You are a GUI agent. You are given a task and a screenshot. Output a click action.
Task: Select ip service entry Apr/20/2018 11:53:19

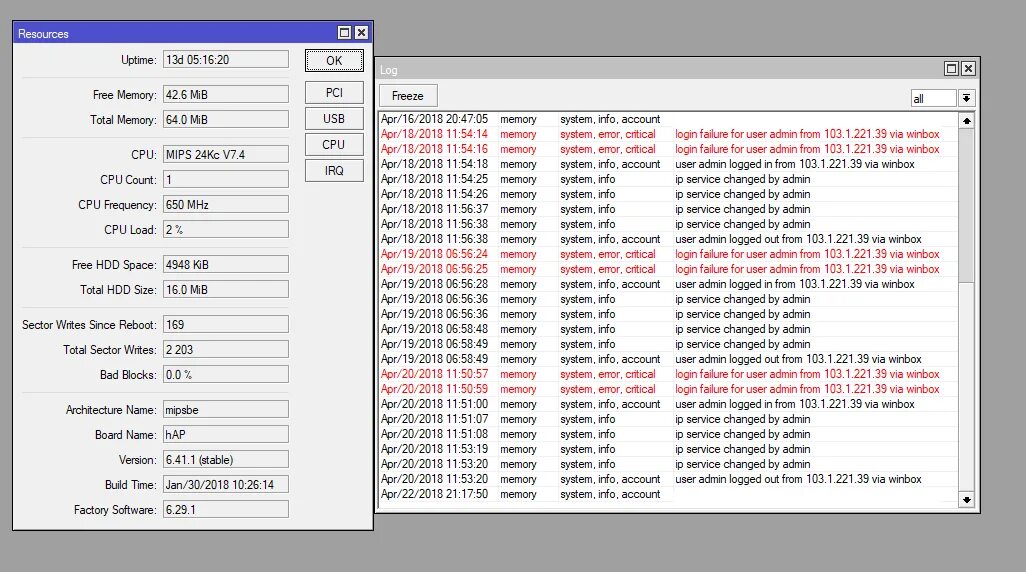point(669,450)
